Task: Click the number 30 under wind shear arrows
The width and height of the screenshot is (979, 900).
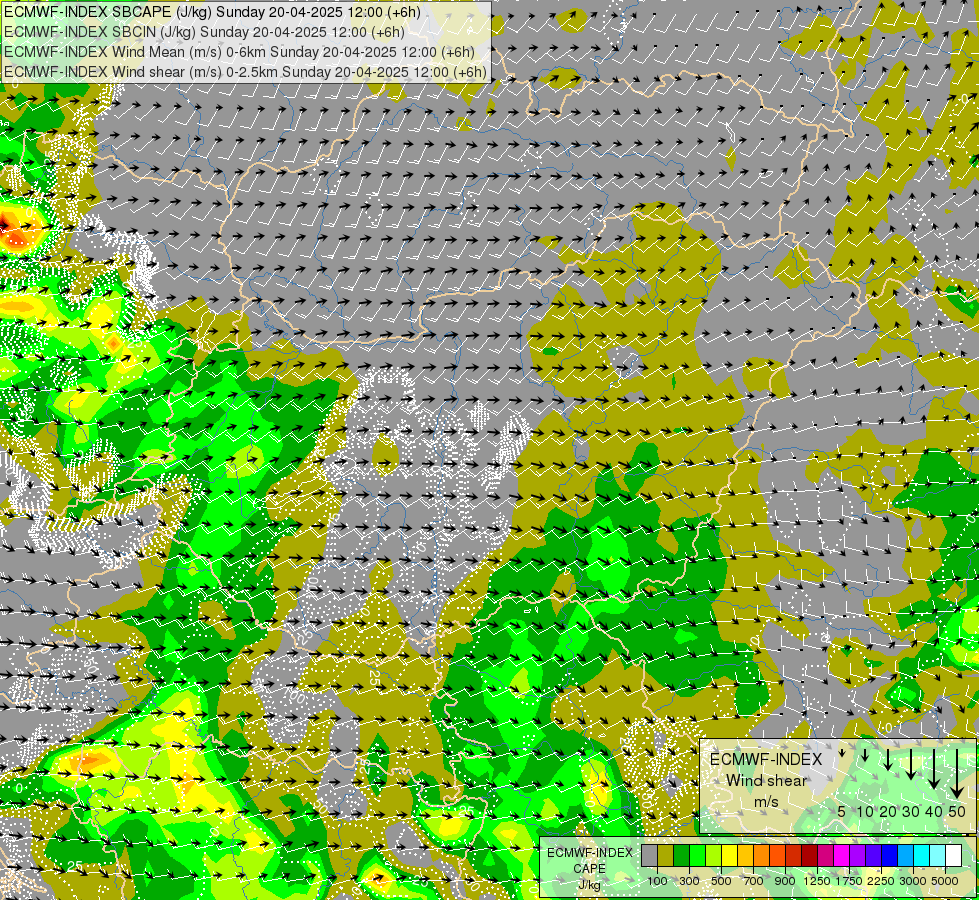Action: tap(911, 811)
